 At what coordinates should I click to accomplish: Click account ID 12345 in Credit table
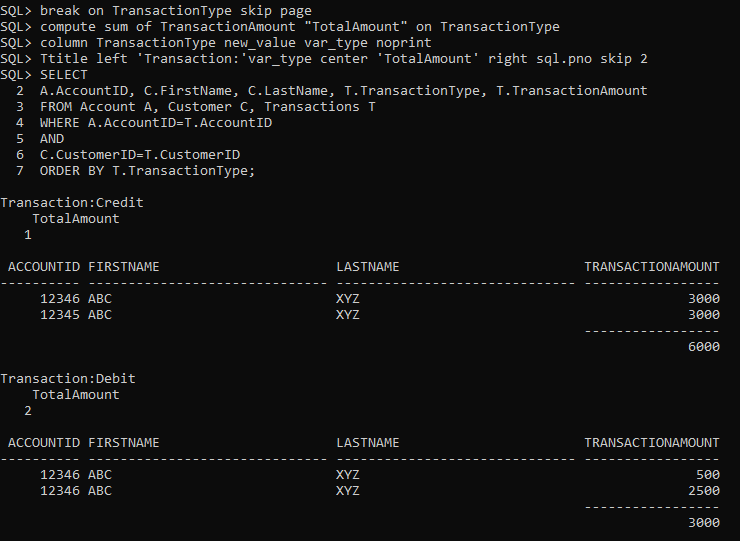point(60,315)
